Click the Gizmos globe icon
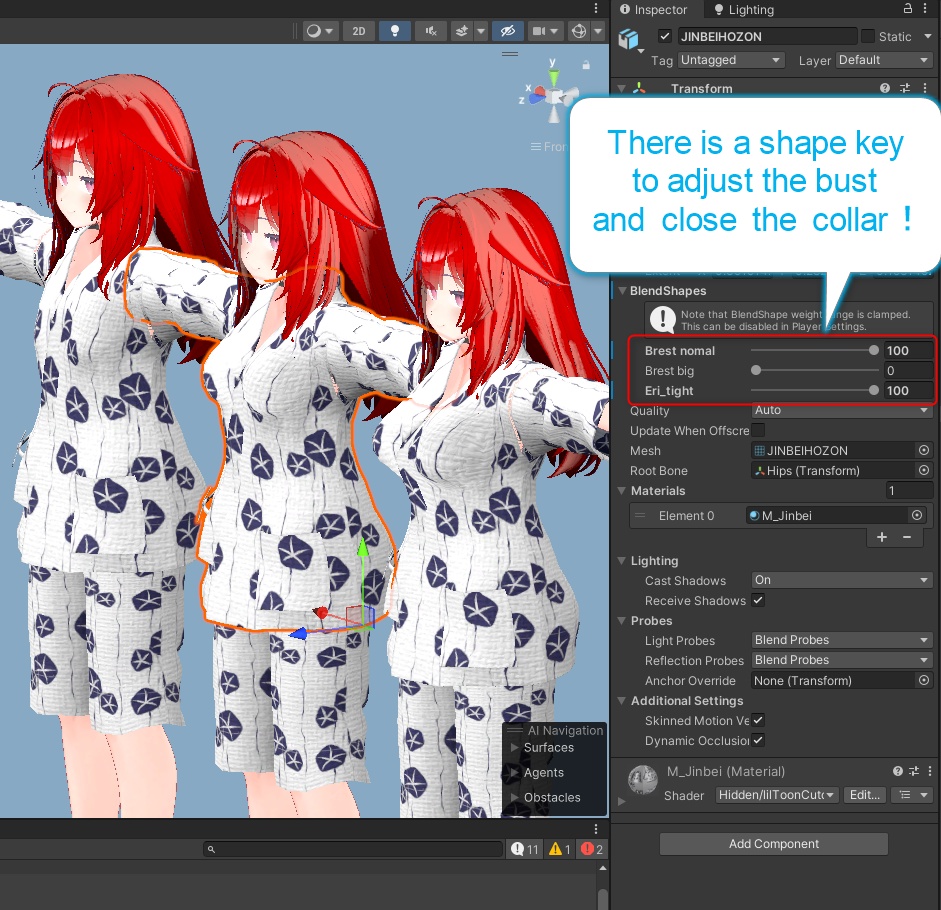Image resolution: width=941 pixels, height=910 pixels. tap(578, 31)
